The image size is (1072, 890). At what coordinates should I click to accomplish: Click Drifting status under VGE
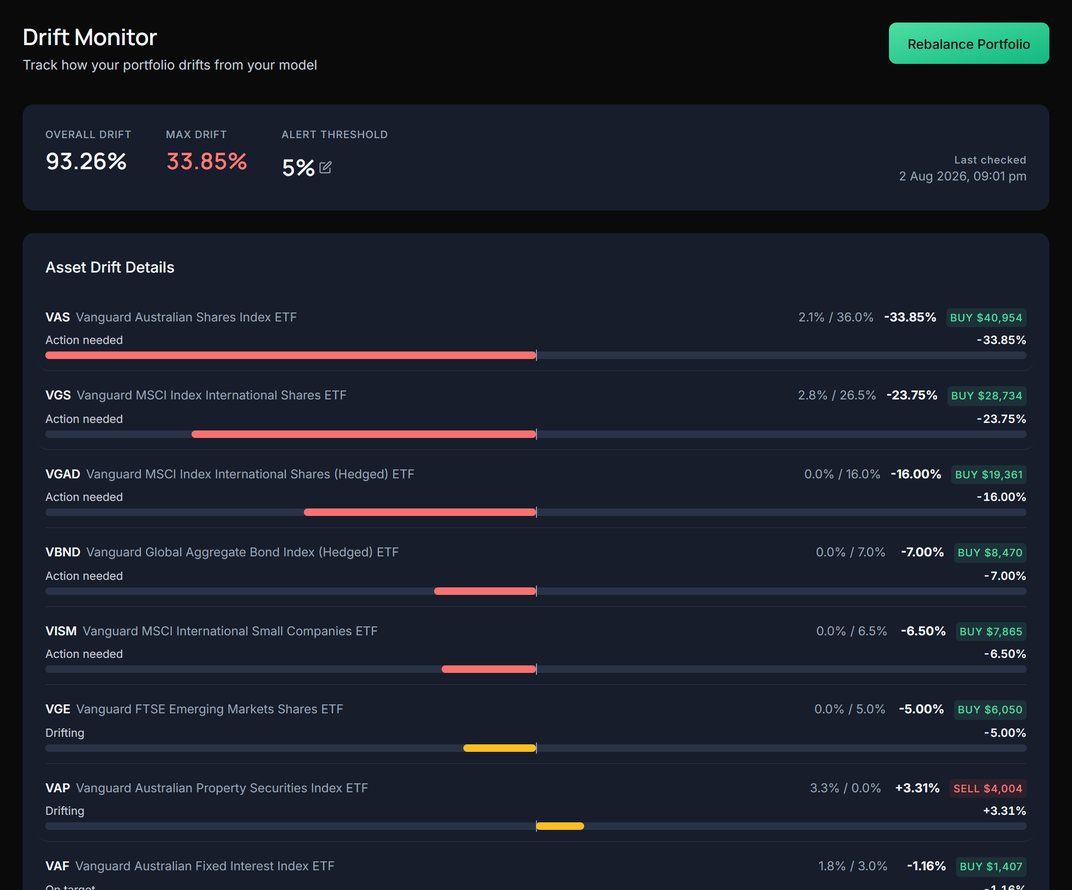65,733
